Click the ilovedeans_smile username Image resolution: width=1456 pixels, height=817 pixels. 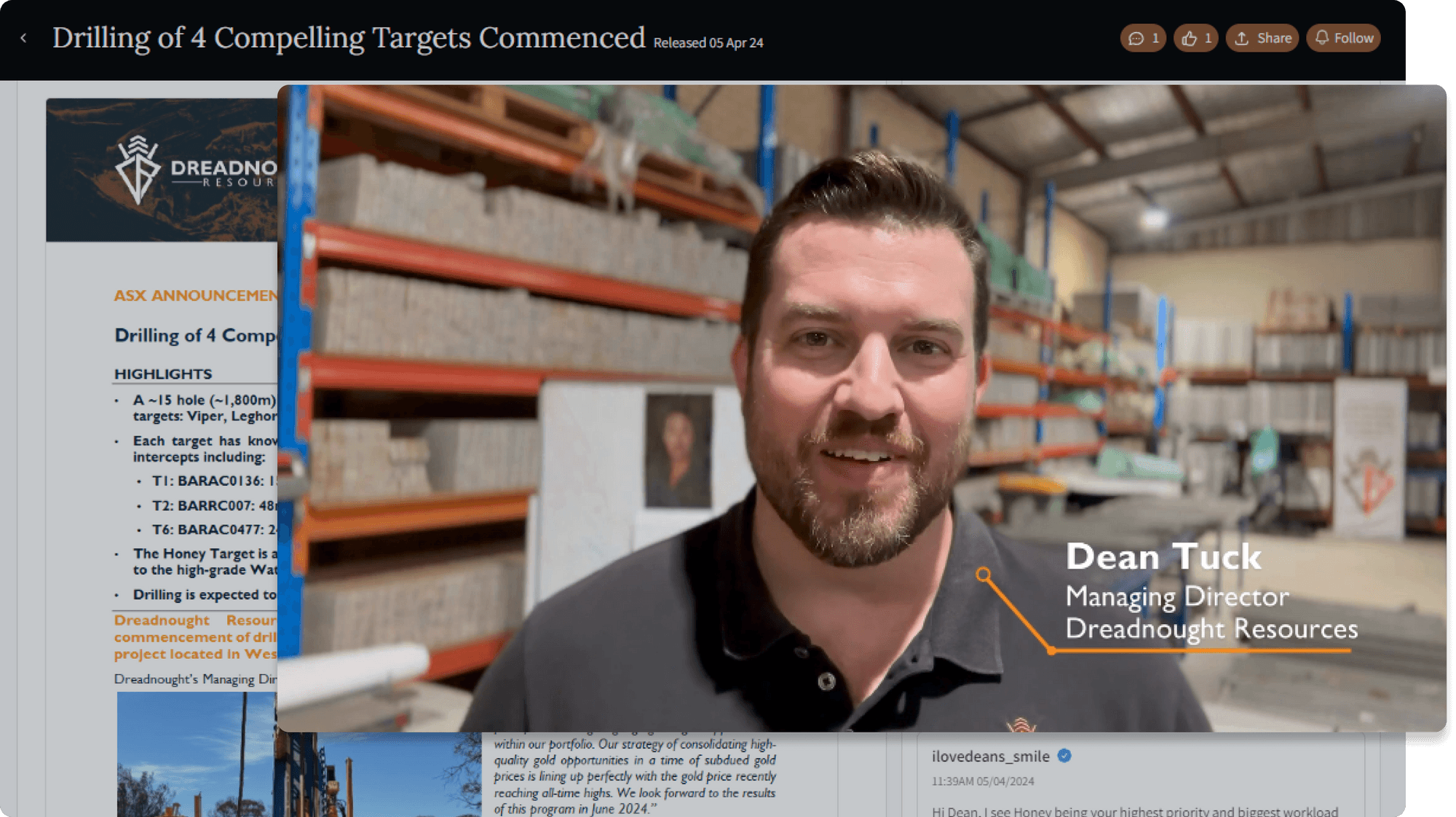click(990, 756)
